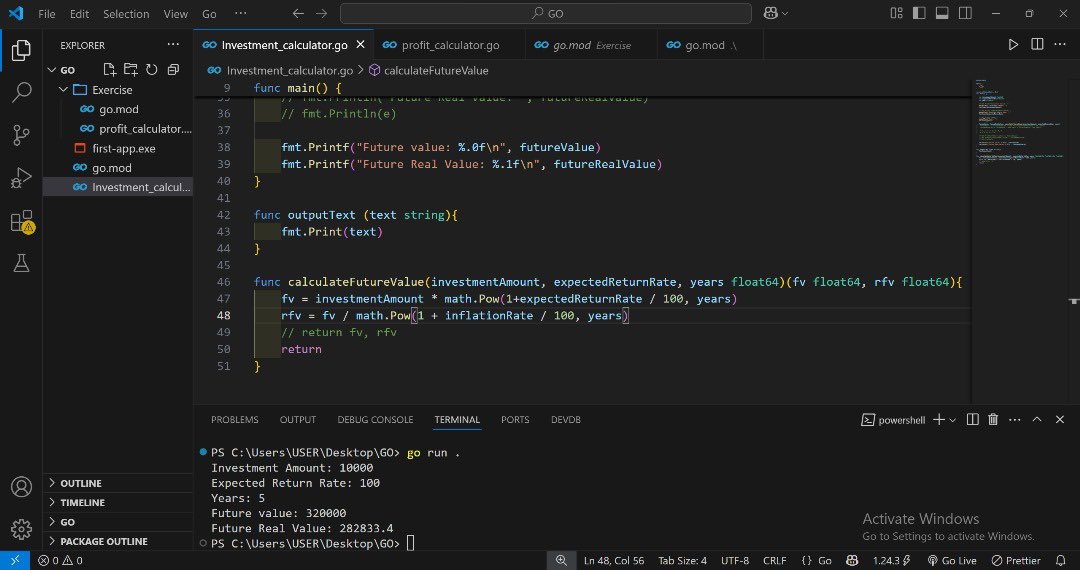Viewport: 1080px width, 570px height.
Task: Click Prettier in status bar
Action: point(1016,560)
